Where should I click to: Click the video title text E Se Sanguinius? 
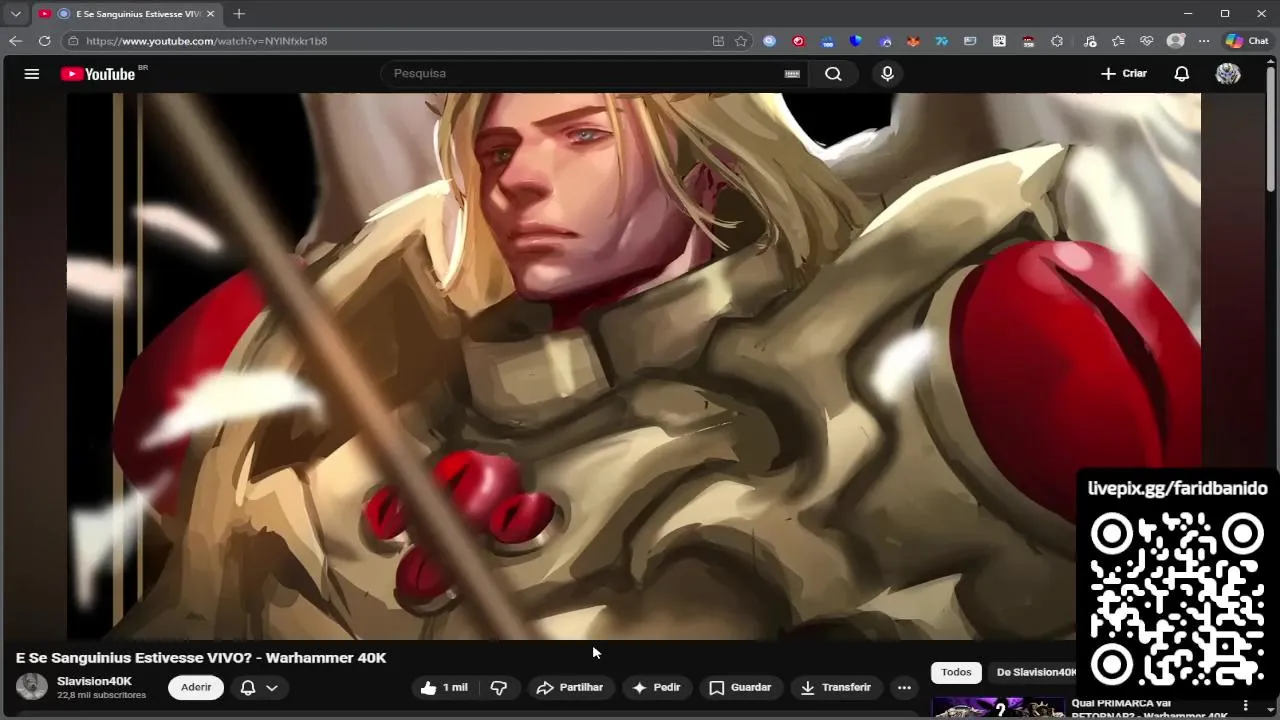pyautogui.click(x=201, y=658)
